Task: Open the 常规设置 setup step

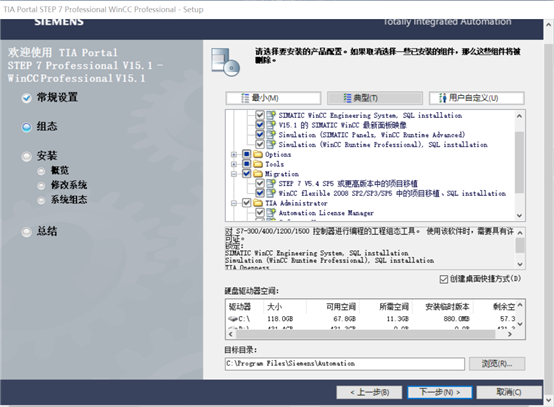Action: coord(50,98)
